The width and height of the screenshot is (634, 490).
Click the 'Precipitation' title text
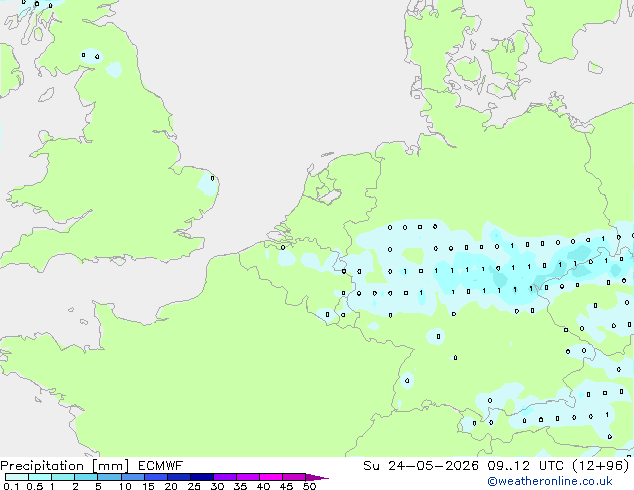tap(42, 466)
